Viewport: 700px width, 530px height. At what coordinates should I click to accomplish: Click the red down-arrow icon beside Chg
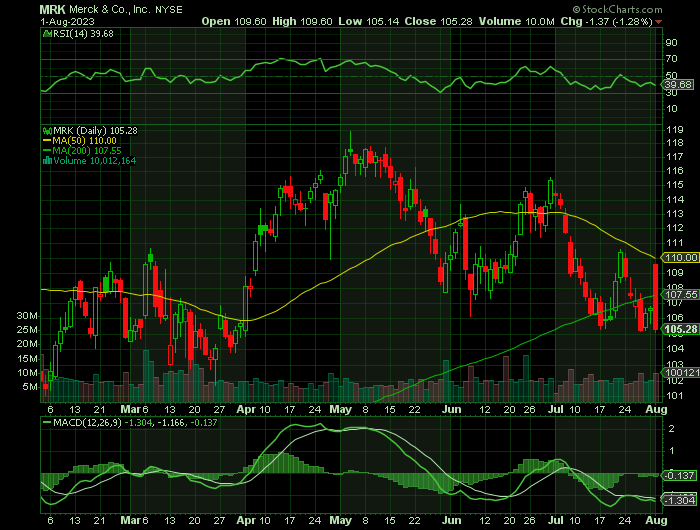pyautogui.click(x=659, y=22)
